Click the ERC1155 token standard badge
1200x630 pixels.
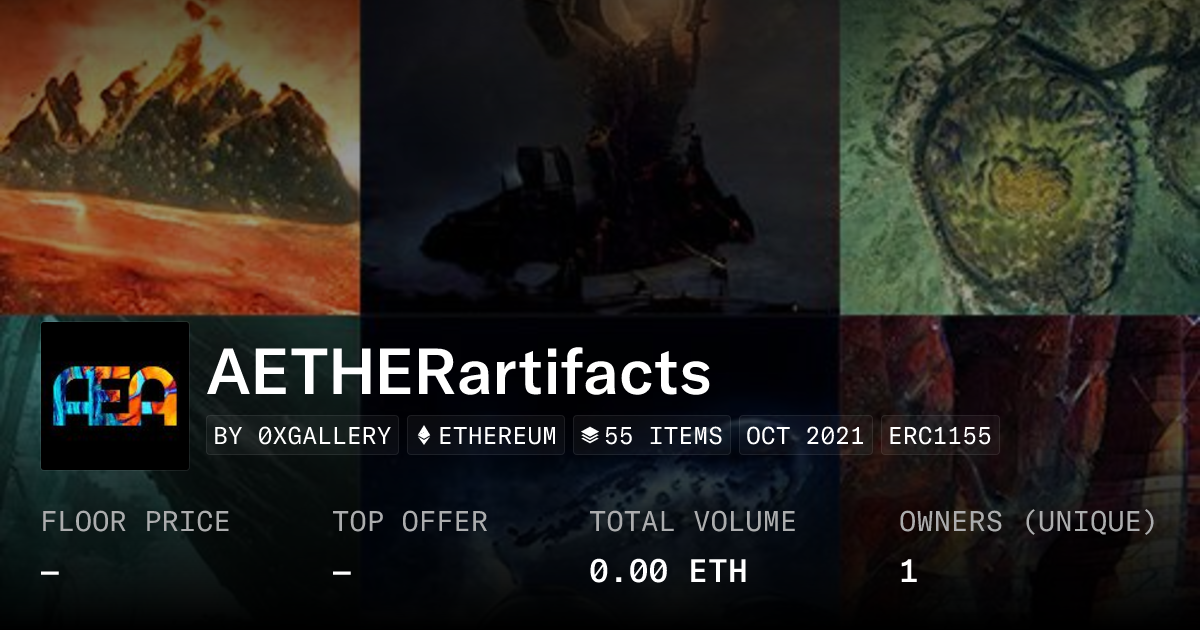click(x=940, y=436)
